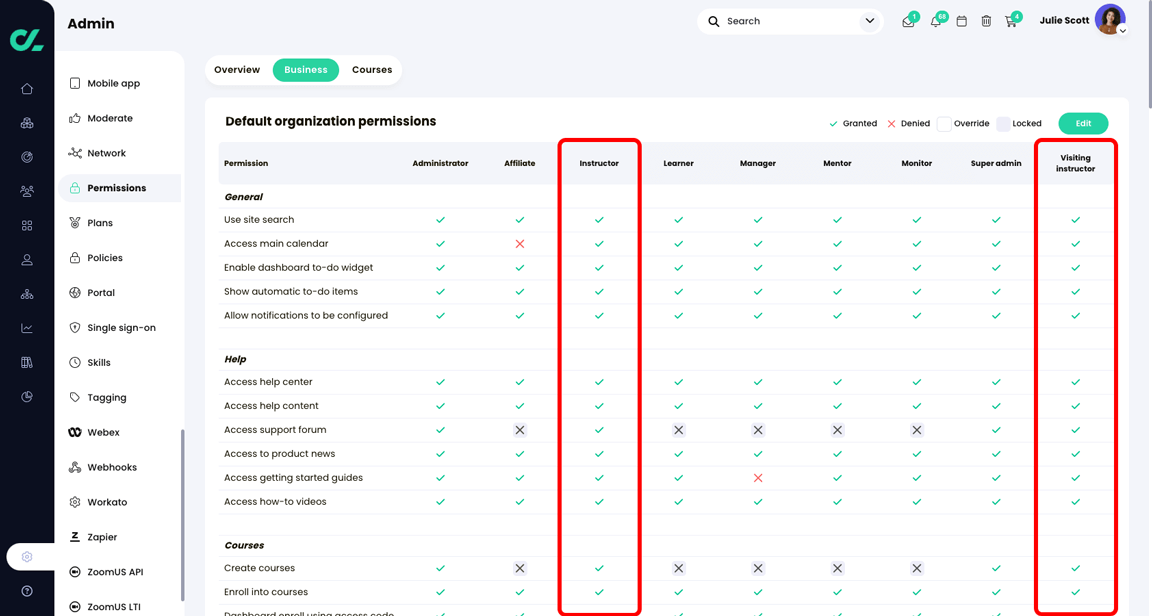Expand the search bar dropdown arrow
The height and width of the screenshot is (616, 1152).
click(869, 20)
